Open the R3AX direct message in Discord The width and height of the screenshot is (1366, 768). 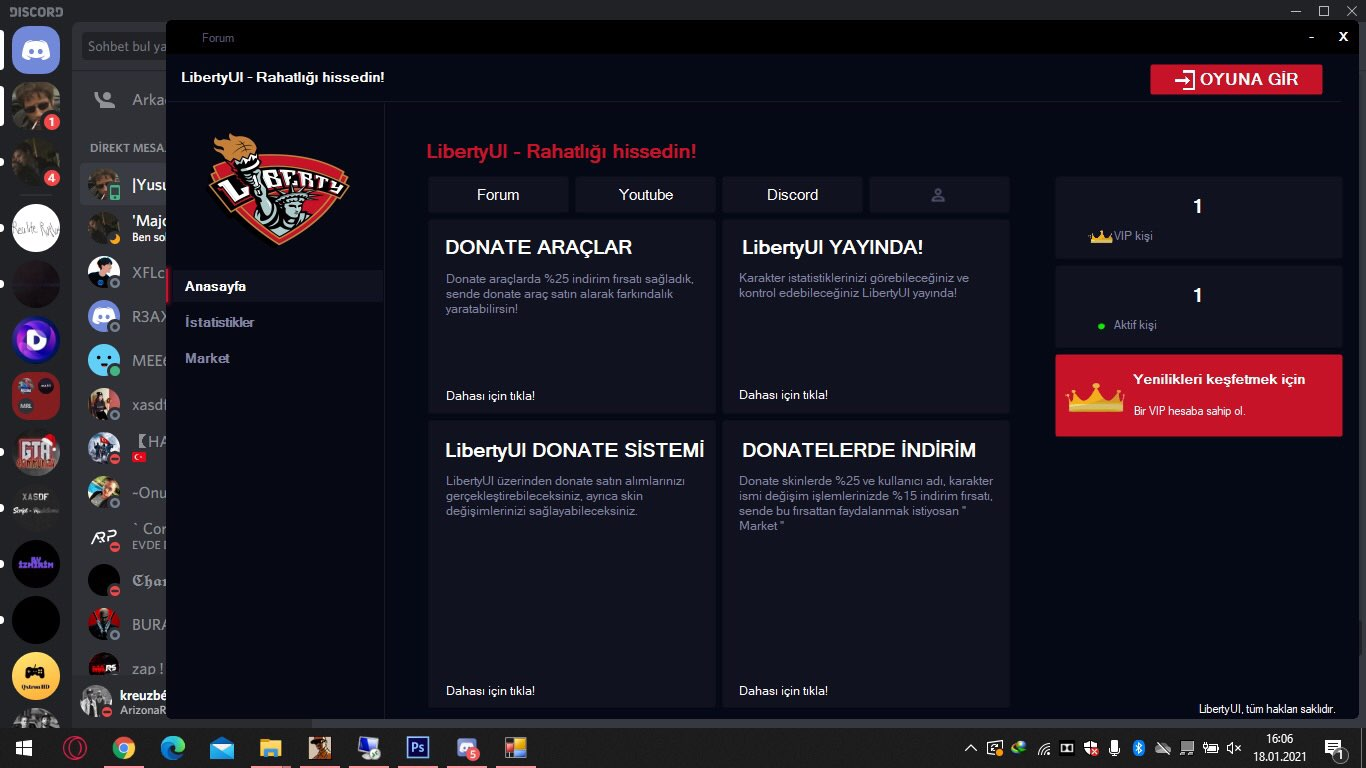pos(123,317)
